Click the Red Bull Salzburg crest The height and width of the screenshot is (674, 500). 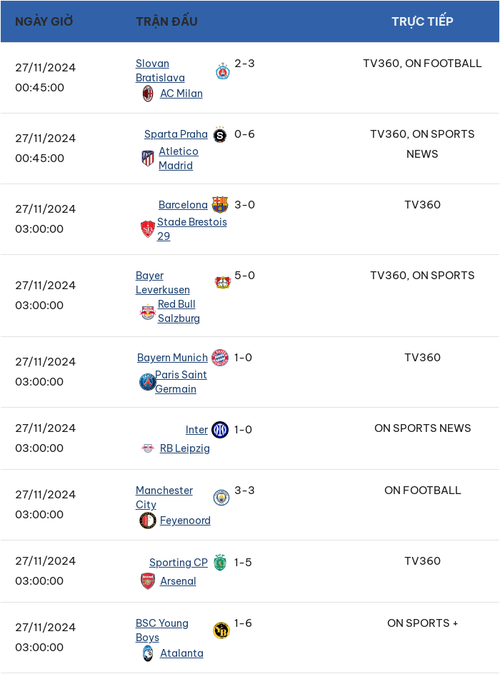pyautogui.click(x=147, y=312)
